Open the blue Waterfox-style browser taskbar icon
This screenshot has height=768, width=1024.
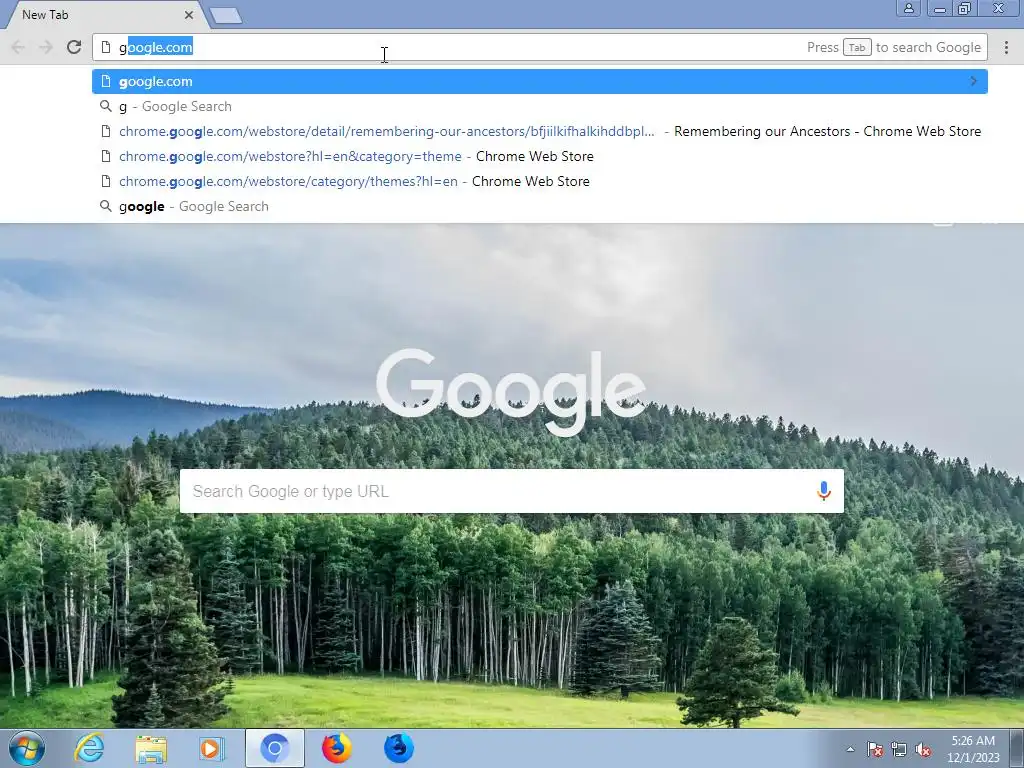click(398, 748)
